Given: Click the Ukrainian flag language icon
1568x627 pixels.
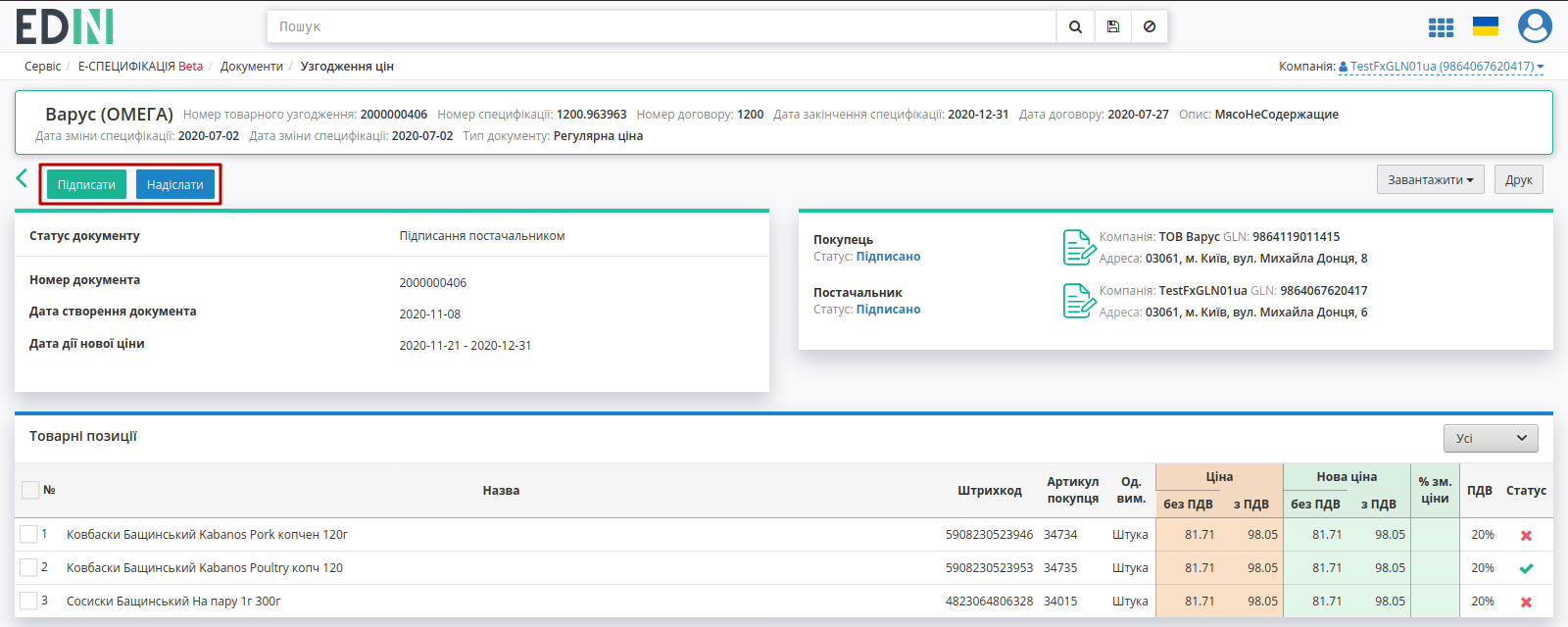Looking at the screenshot, I should pyautogui.click(x=1486, y=26).
